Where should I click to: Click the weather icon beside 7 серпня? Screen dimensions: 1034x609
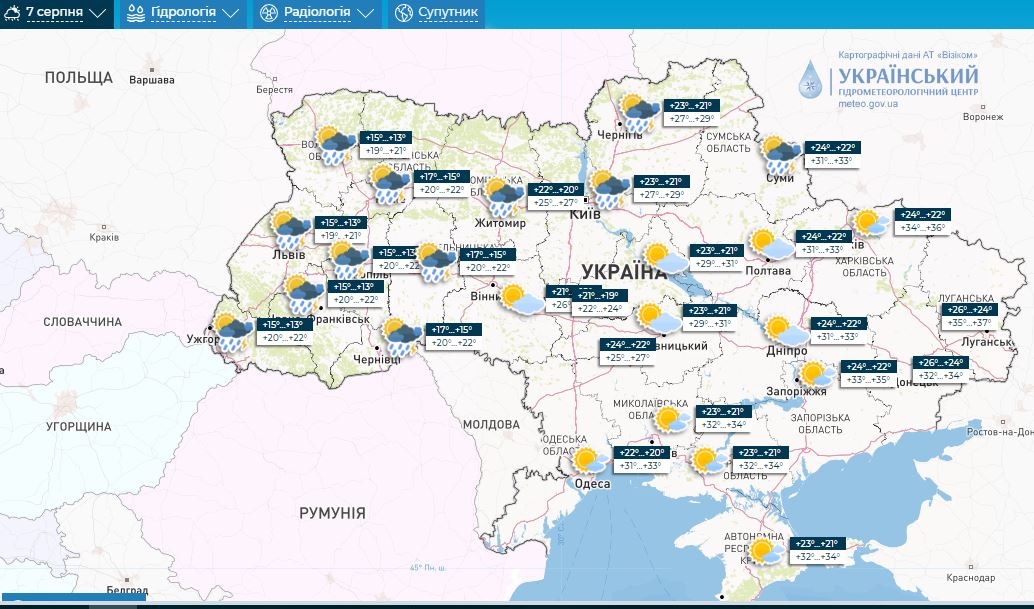click(12, 13)
